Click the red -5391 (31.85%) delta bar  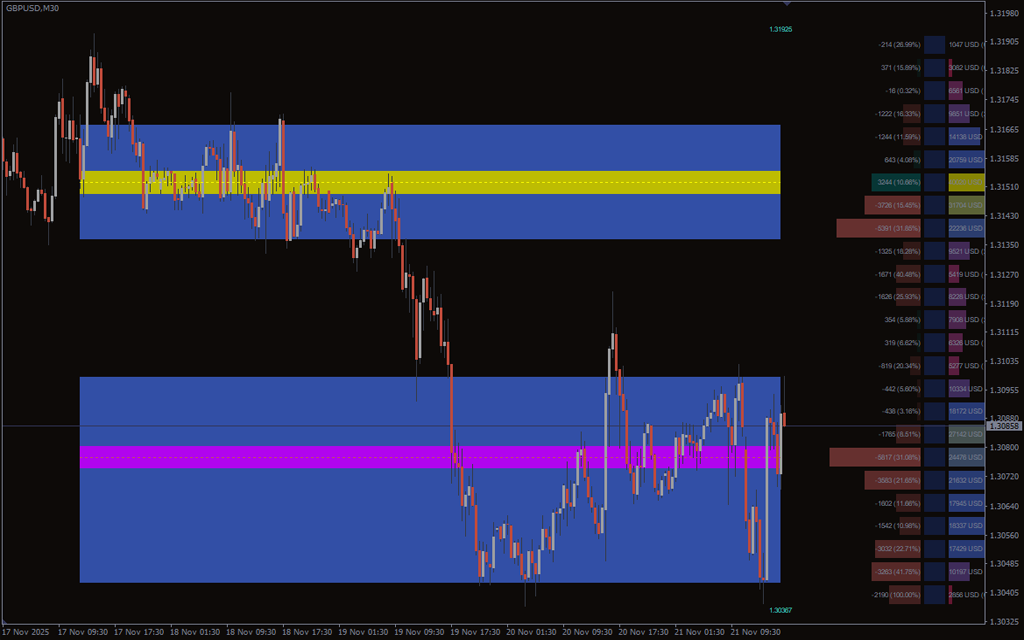tap(878, 229)
